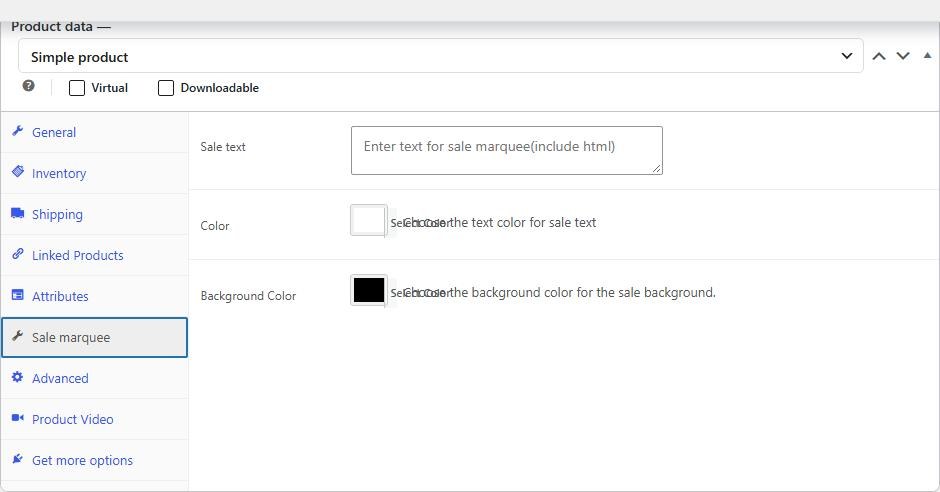The image size is (940, 492).
Task: Collapse Product data panel with the triangle toggle
Action: tap(927, 55)
